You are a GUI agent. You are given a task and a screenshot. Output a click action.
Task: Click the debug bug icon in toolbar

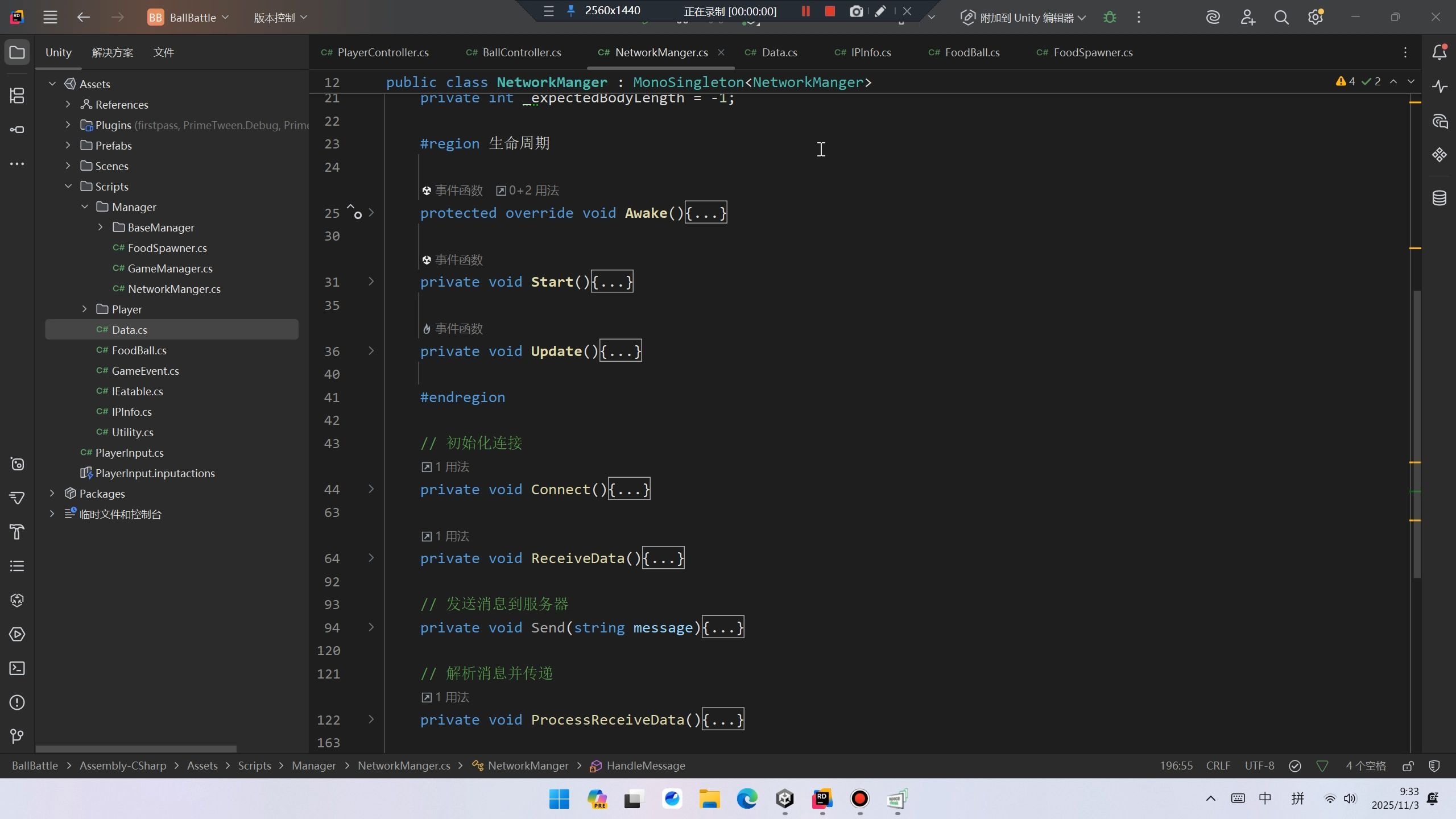(1110, 18)
